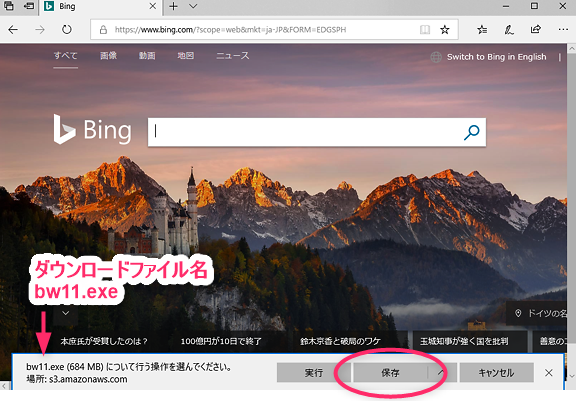
Task: Click キャンセル to cancel the download
Action: tap(496, 373)
